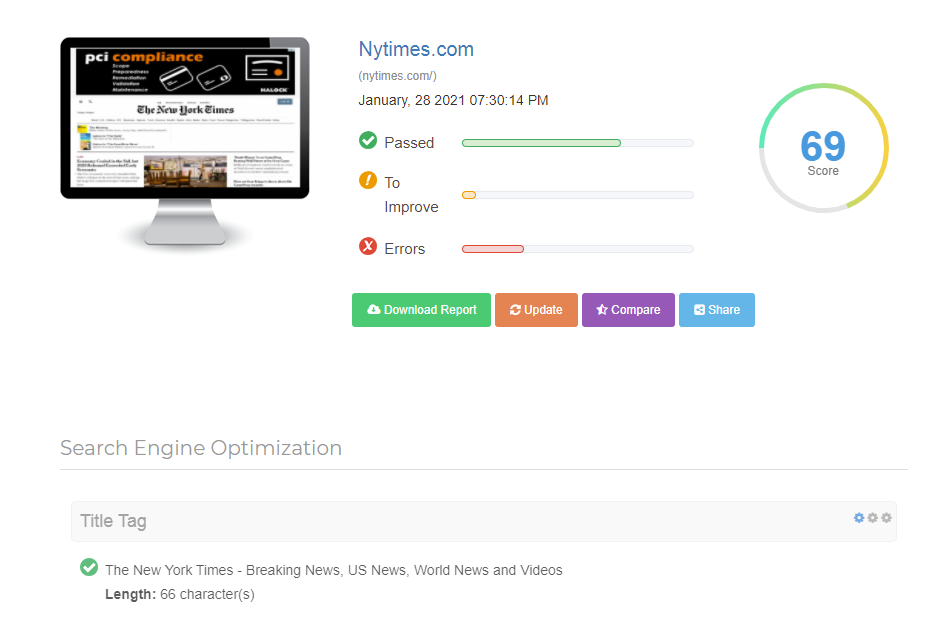950x622 pixels.
Task: Click the 'The New York Times - Breaking News' title text
Action: point(334,571)
